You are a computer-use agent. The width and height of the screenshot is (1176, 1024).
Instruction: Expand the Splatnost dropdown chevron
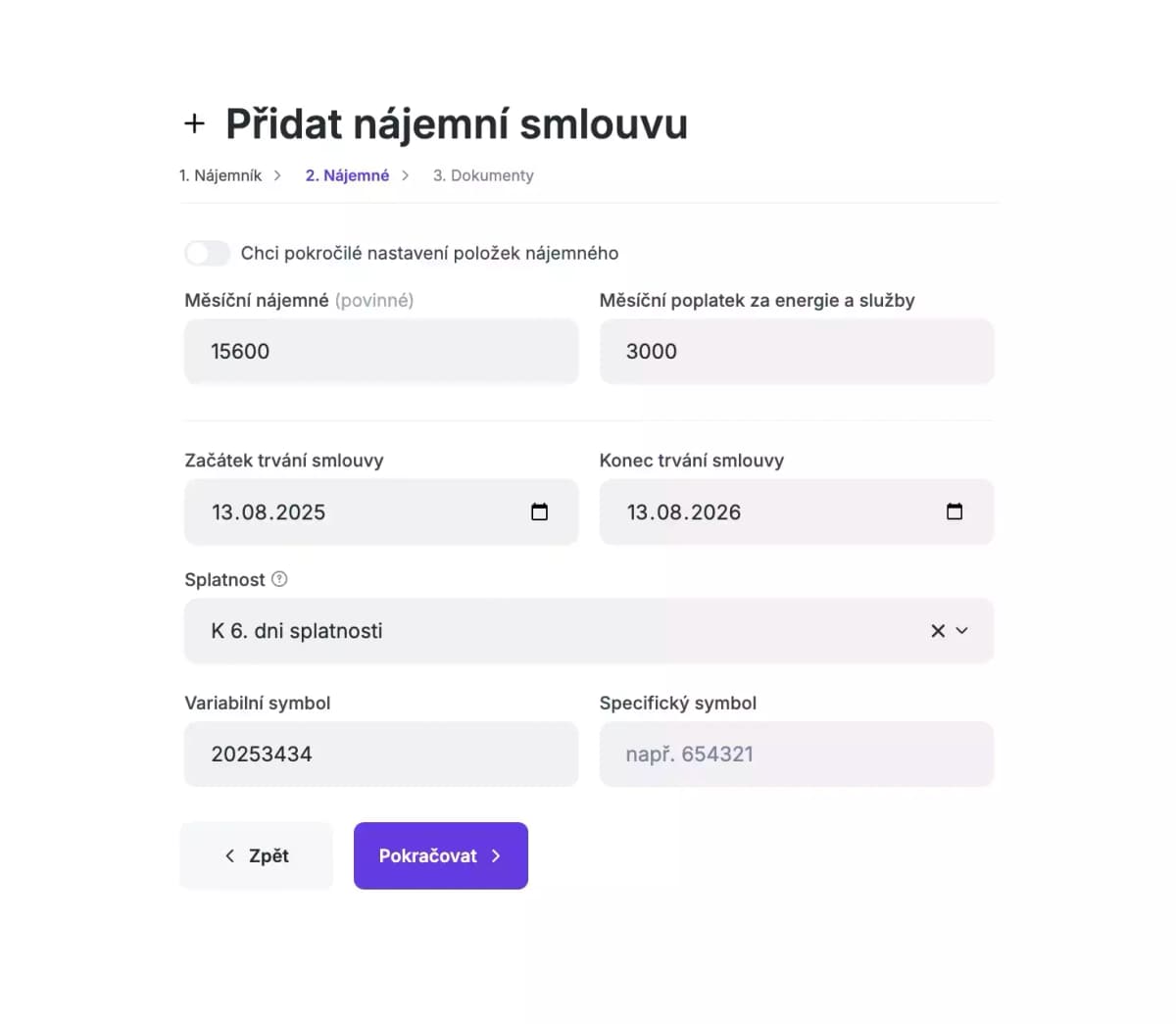tap(961, 631)
